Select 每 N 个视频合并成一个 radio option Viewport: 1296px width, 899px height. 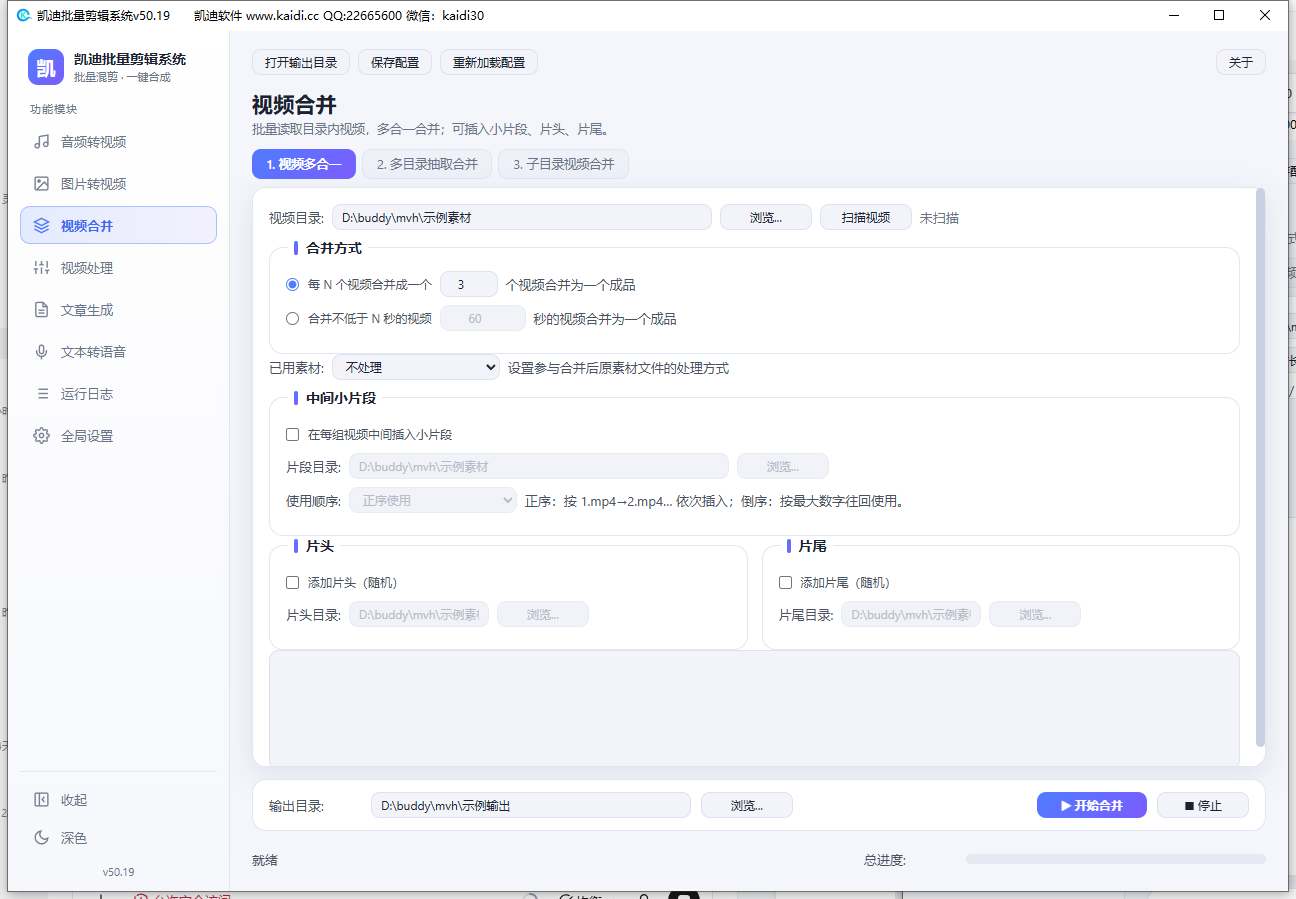(x=293, y=285)
